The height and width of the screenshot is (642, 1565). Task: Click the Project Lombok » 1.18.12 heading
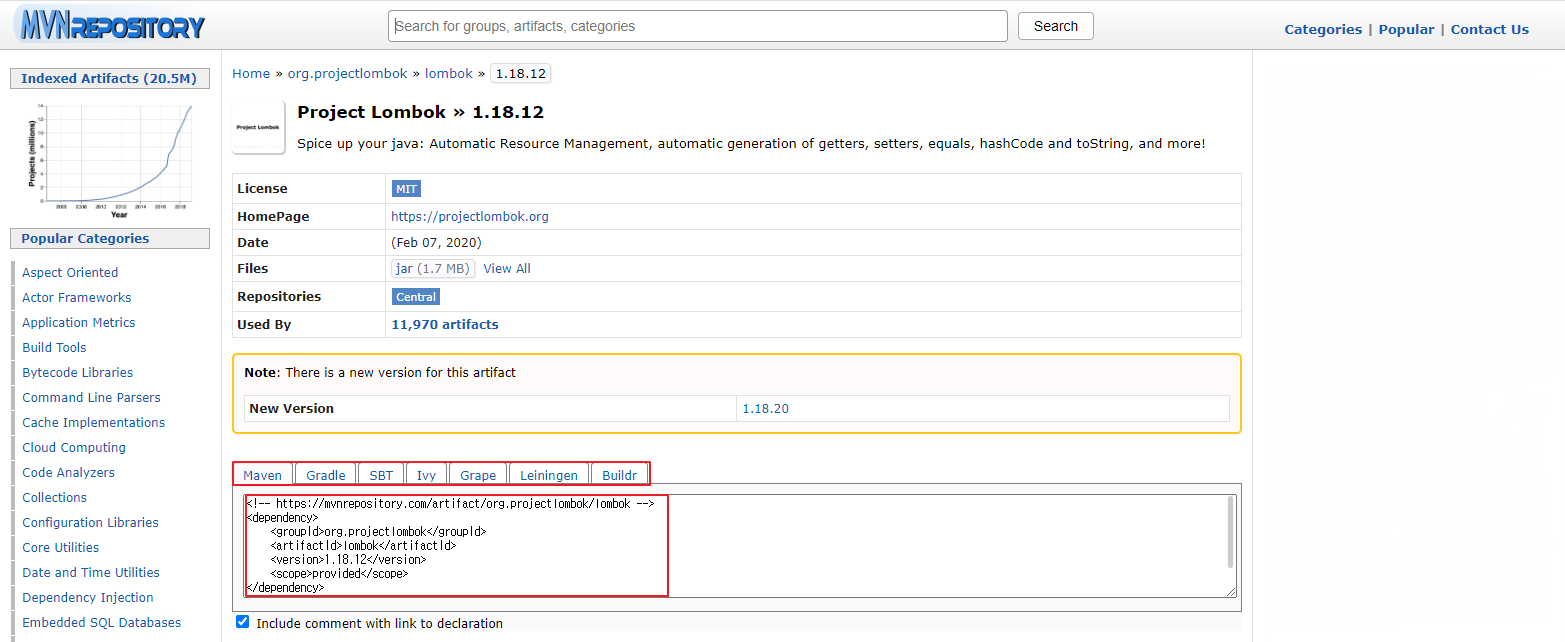click(421, 112)
